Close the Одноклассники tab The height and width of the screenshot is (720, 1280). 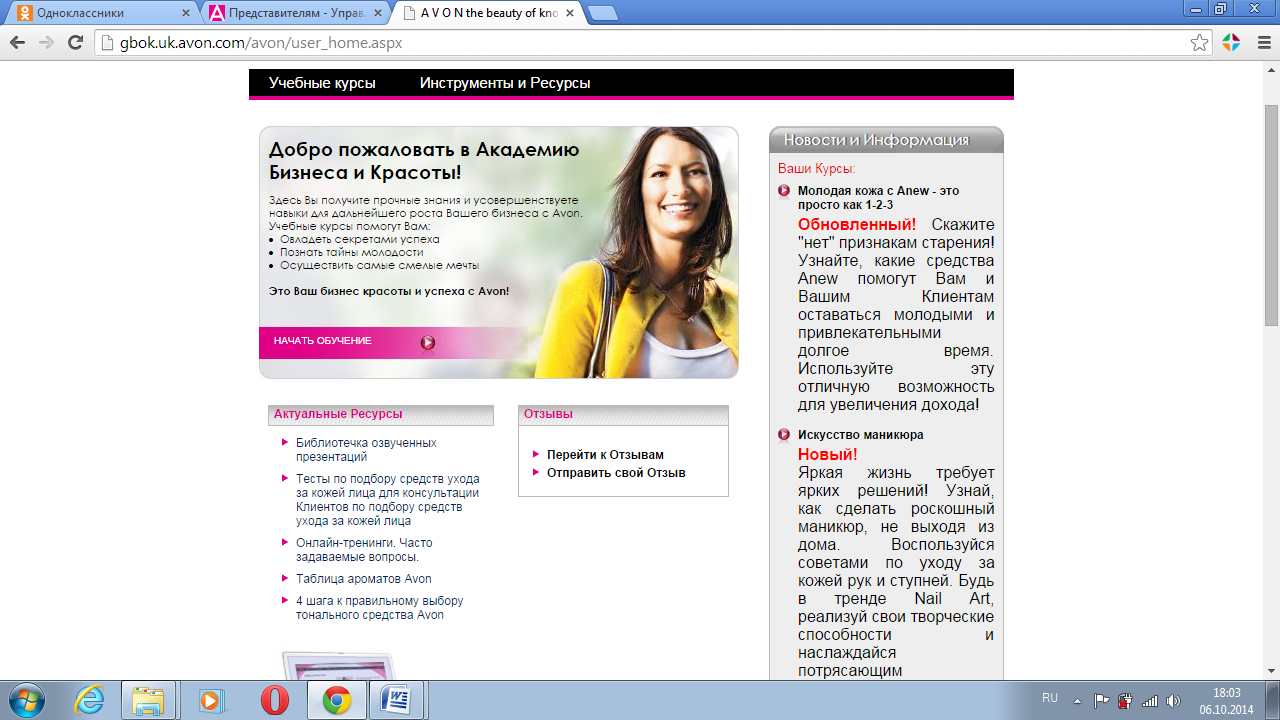click(x=184, y=14)
